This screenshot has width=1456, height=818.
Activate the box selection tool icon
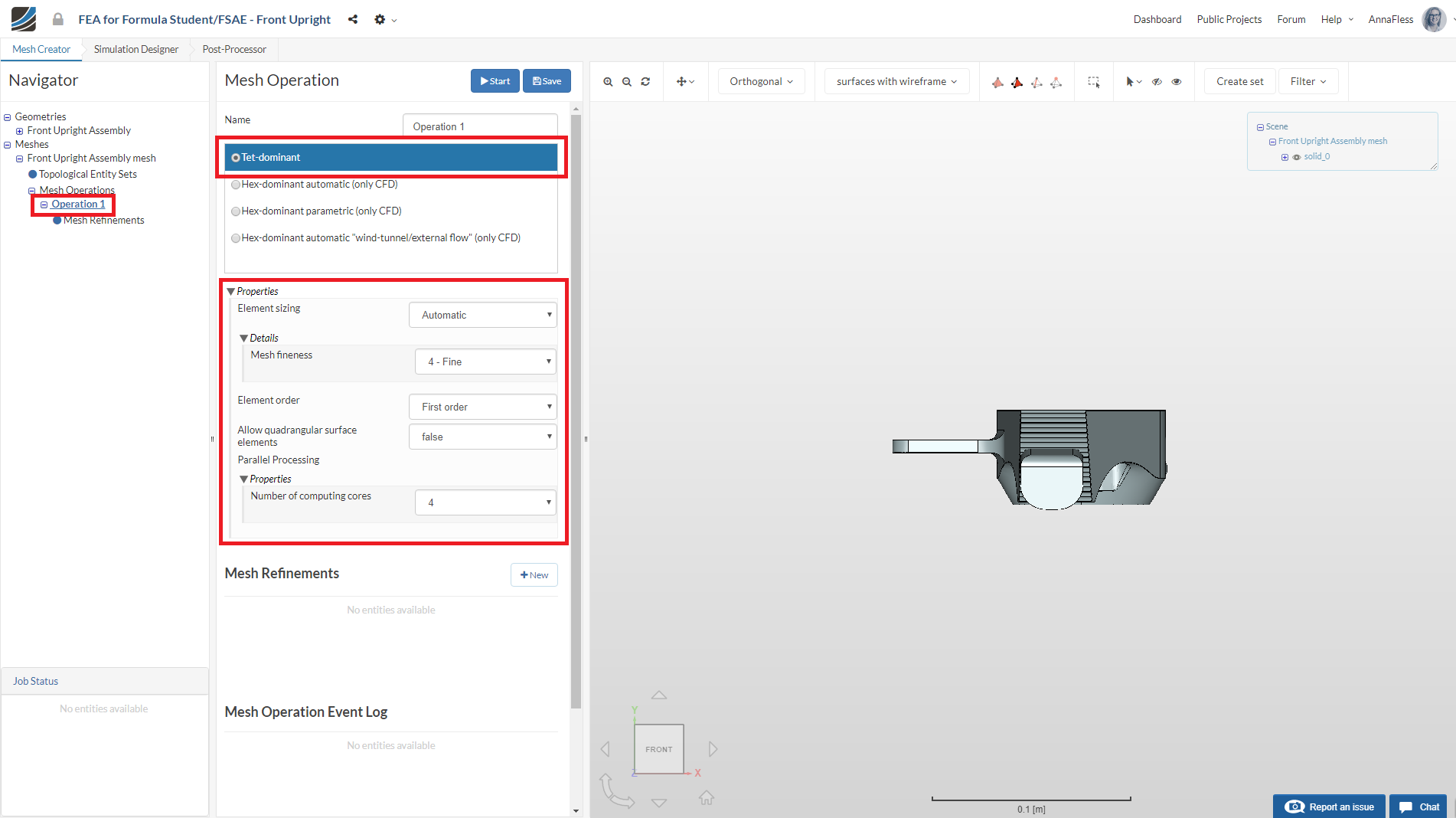(1094, 82)
